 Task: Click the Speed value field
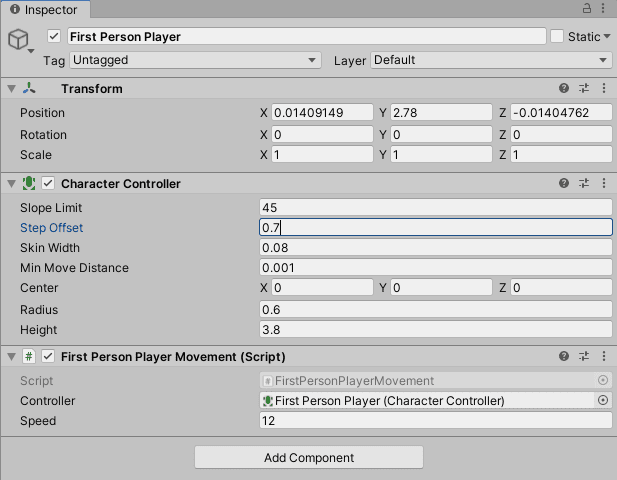point(435,421)
